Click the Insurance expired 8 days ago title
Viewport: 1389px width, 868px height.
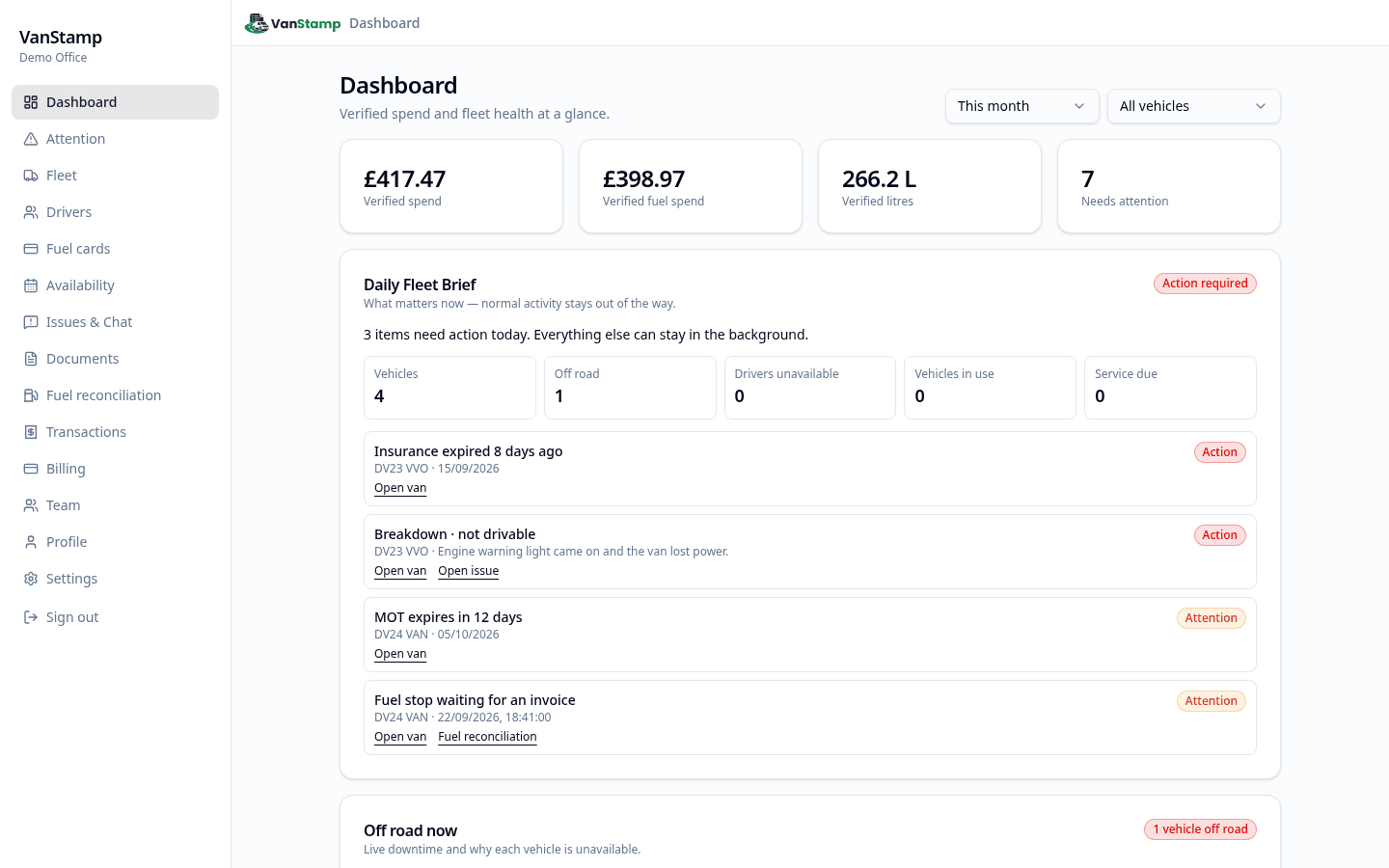click(468, 451)
